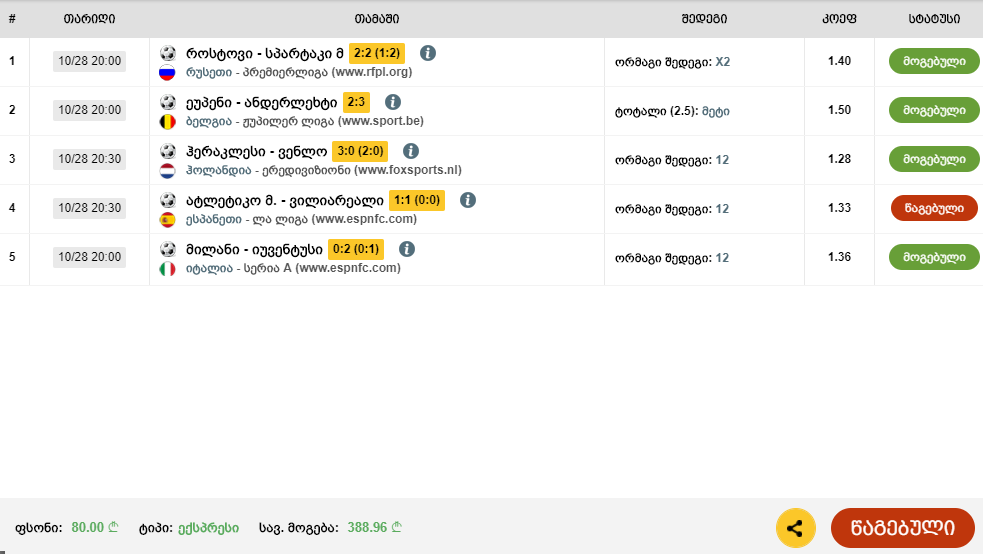Click მოგებული status badge in row 1

coord(934,61)
